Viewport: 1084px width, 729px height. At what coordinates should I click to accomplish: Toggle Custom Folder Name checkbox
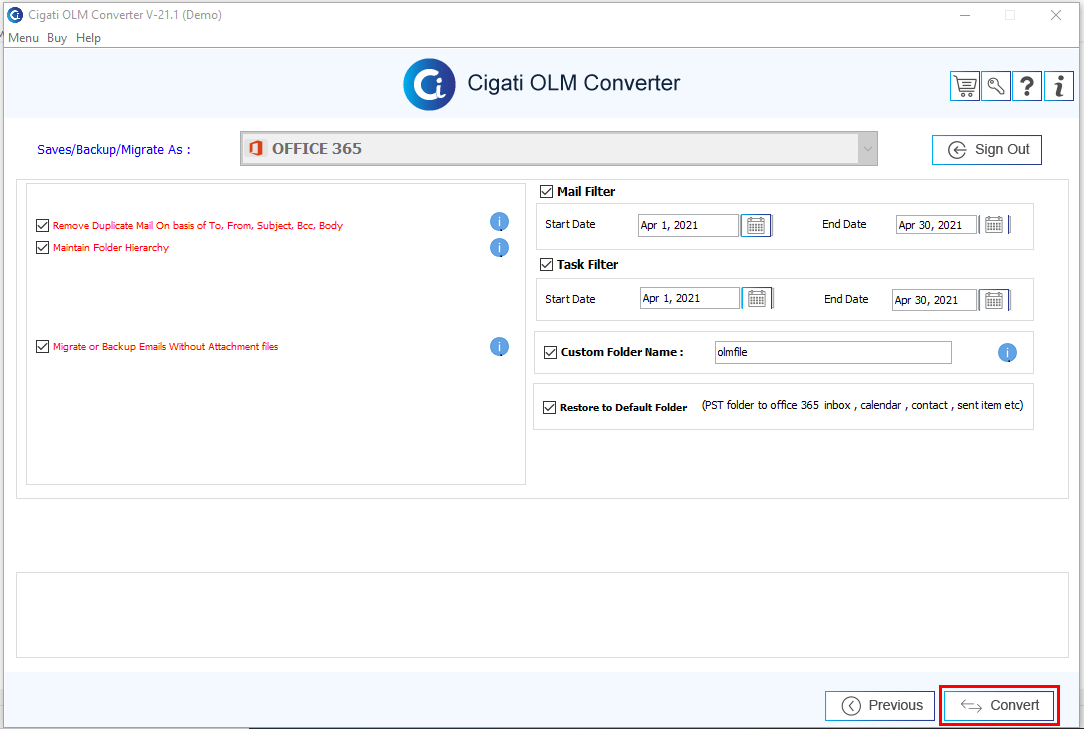click(550, 352)
